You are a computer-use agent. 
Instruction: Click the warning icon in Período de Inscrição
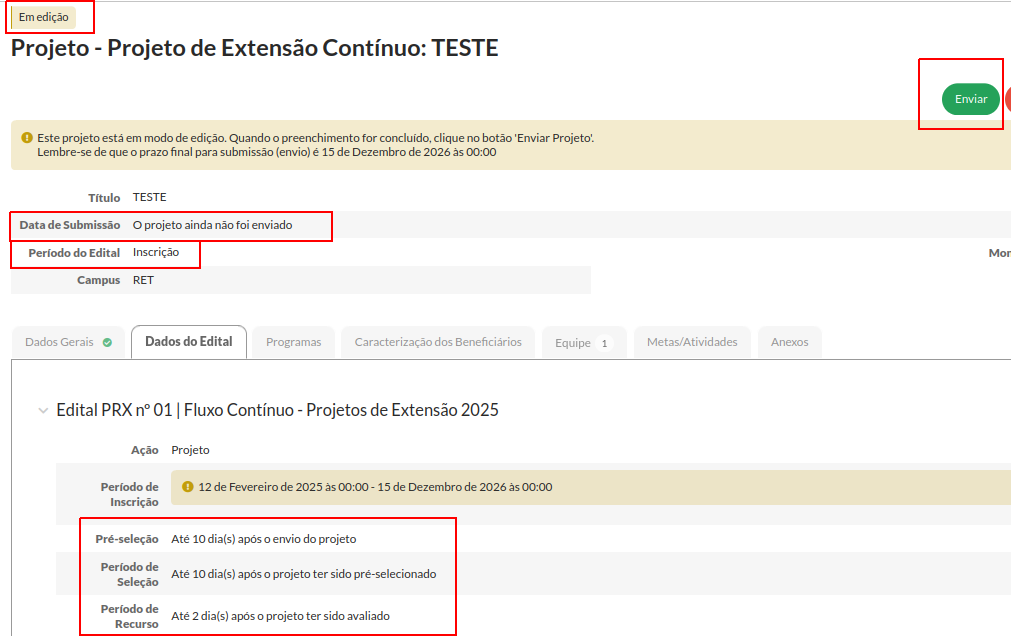(188, 487)
